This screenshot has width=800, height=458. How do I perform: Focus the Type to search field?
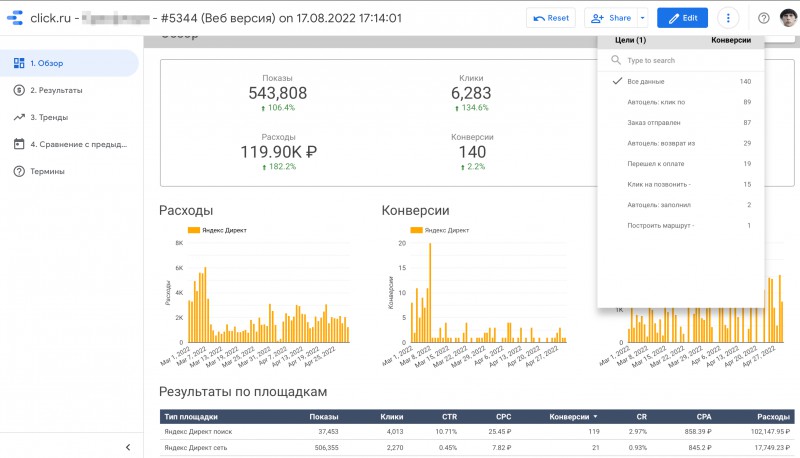tap(685, 60)
